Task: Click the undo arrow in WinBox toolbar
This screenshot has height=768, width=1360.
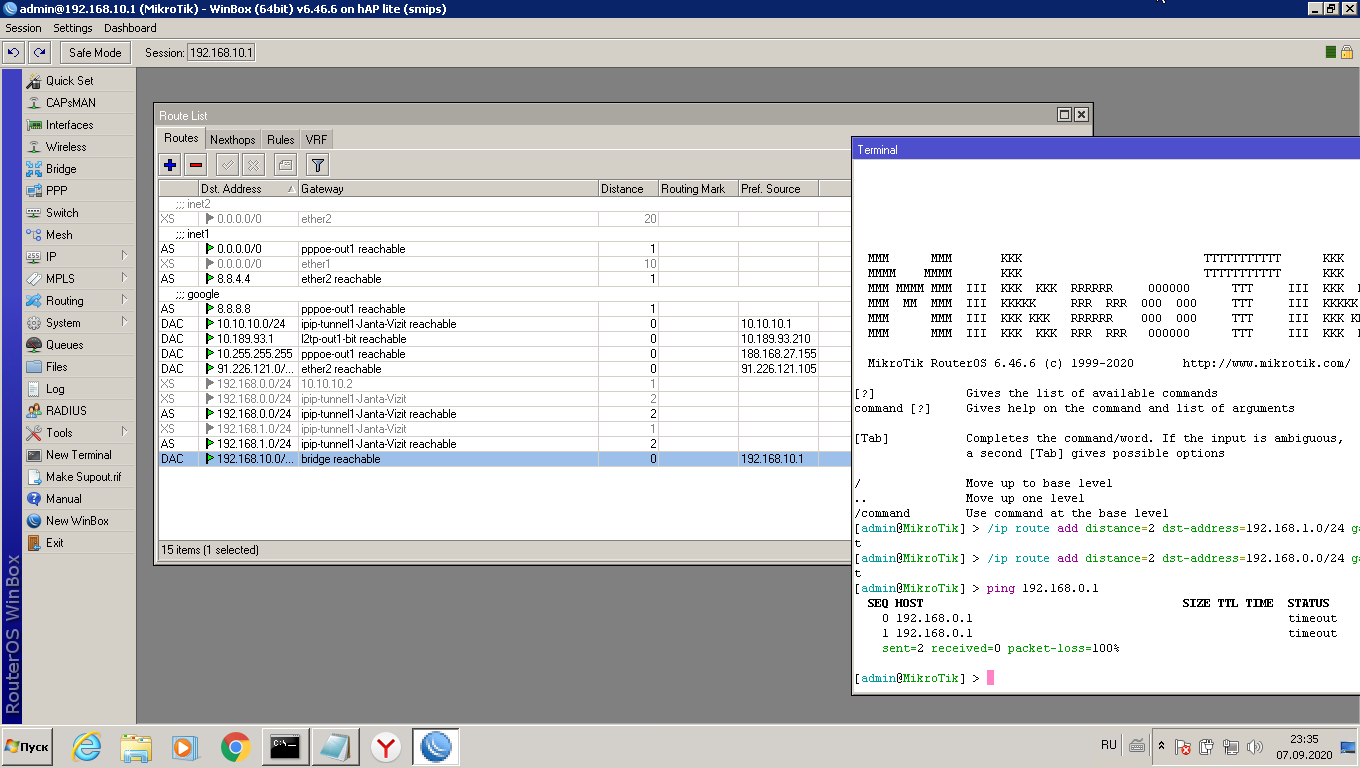Action: 14,52
